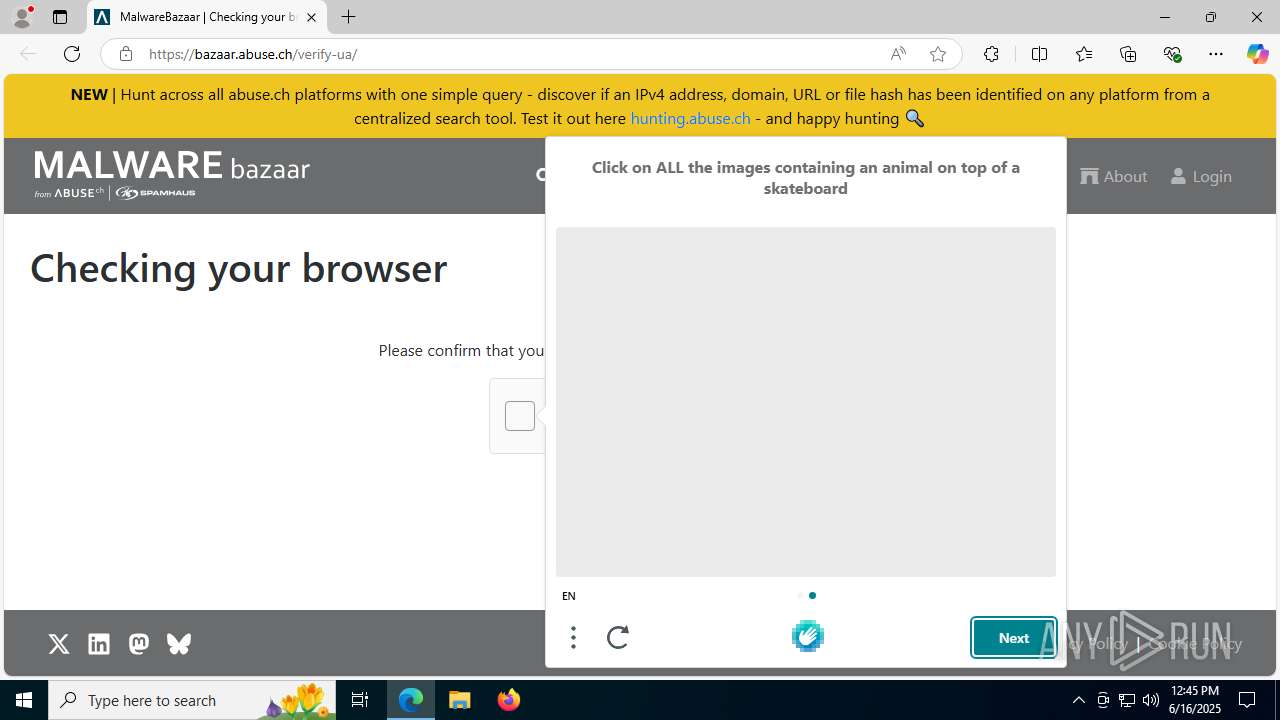
Task: Click the Edge taskbar icon
Action: point(411,700)
